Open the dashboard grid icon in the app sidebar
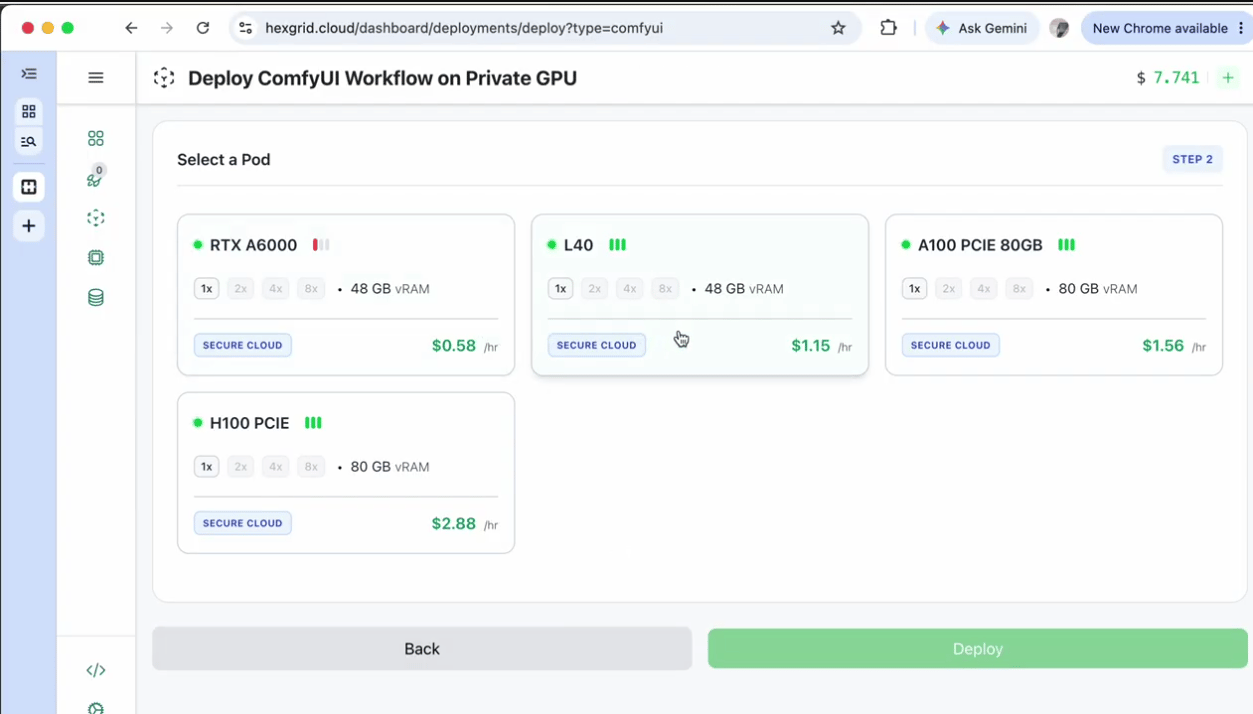1253x714 pixels. (96, 138)
